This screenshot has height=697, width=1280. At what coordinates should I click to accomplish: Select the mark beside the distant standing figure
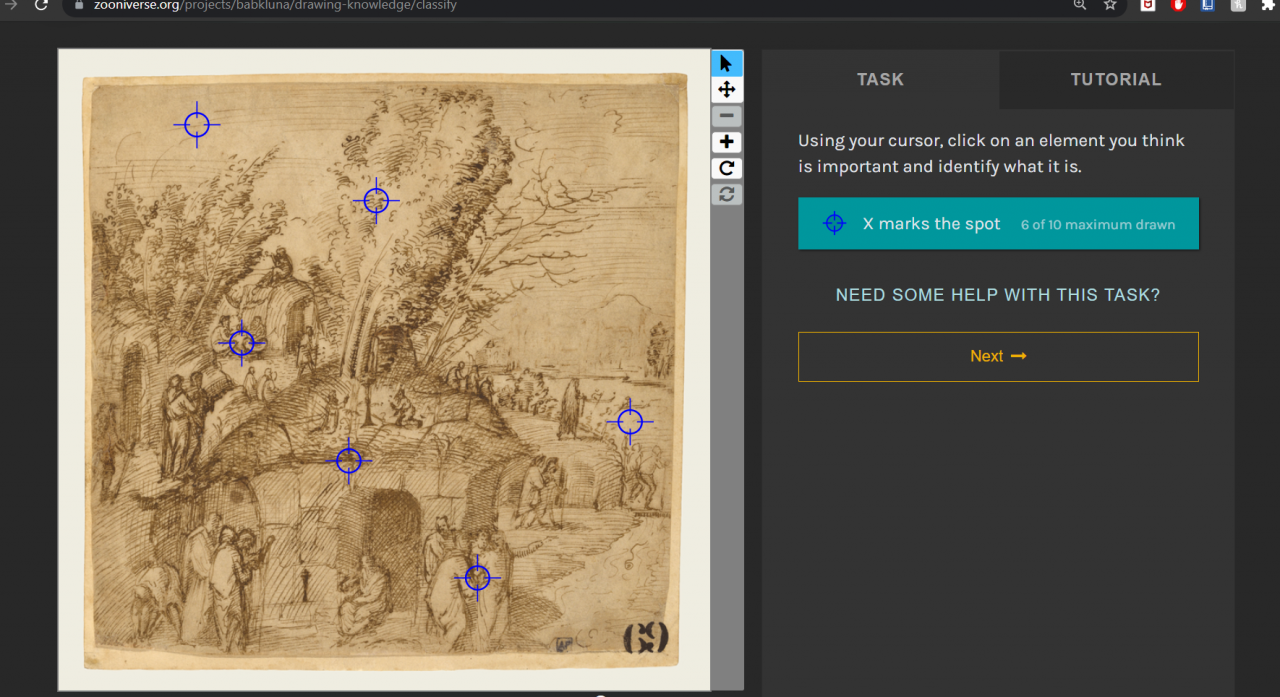coord(630,422)
